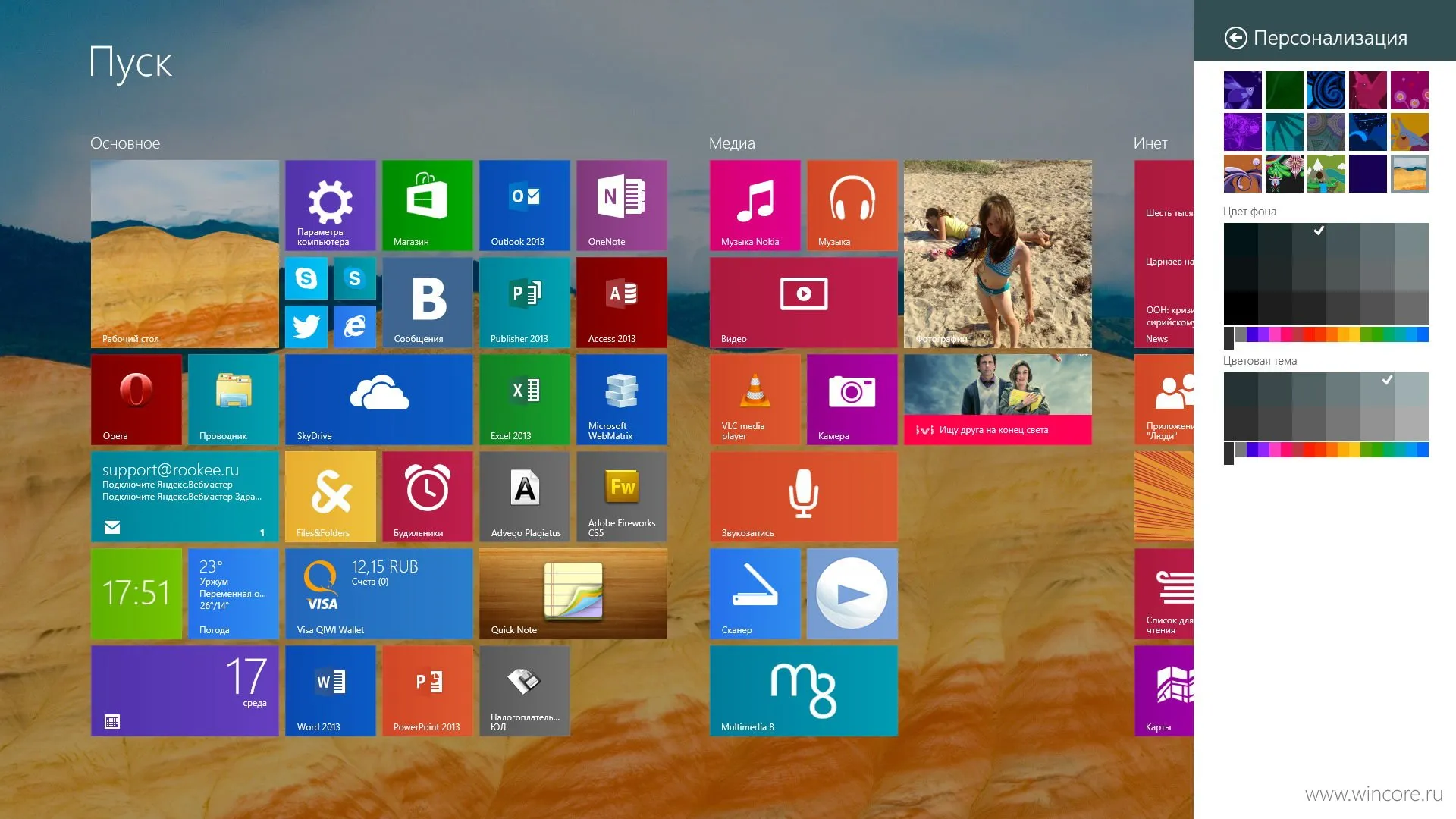Open the green 17:51 clock tile
Viewport: 1456px width, 819px height.
[136, 593]
